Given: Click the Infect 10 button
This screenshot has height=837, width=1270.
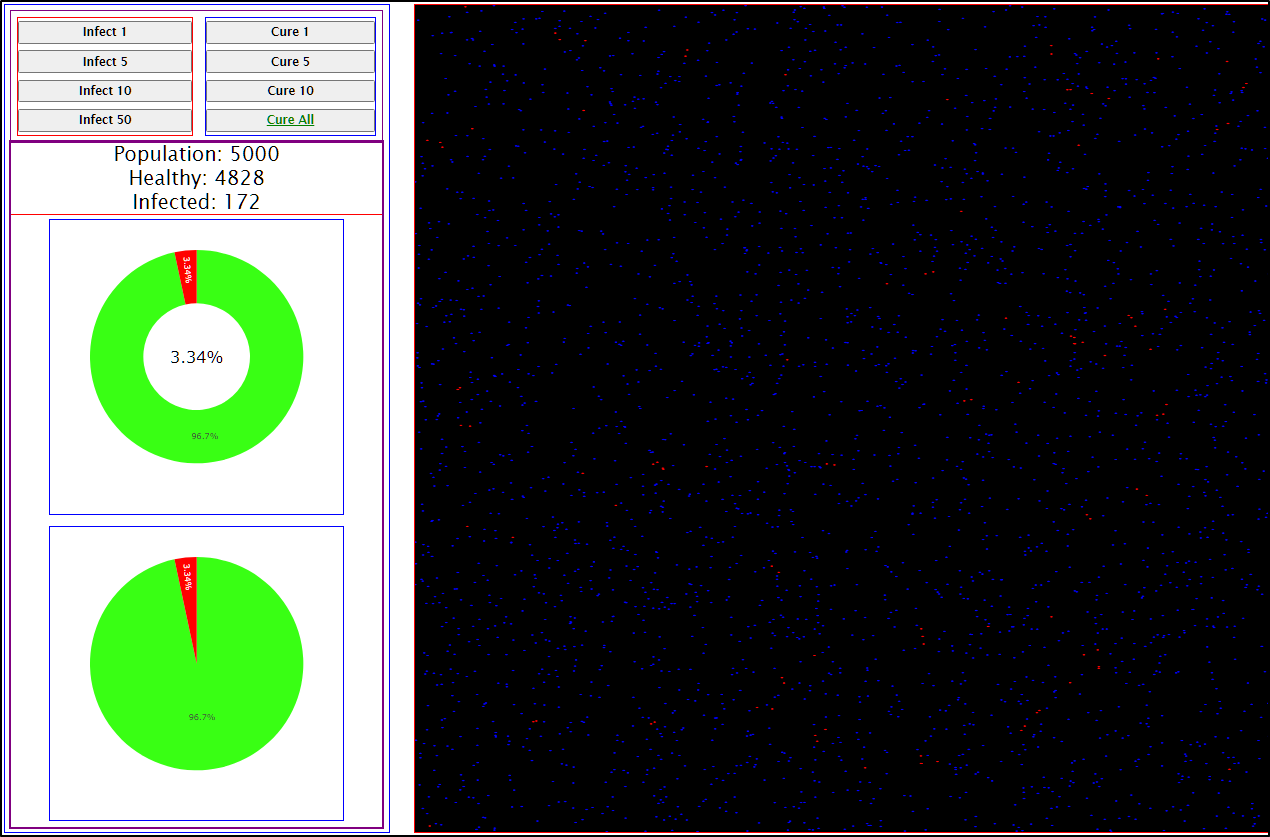Looking at the screenshot, I should click(x=104, y=90).
